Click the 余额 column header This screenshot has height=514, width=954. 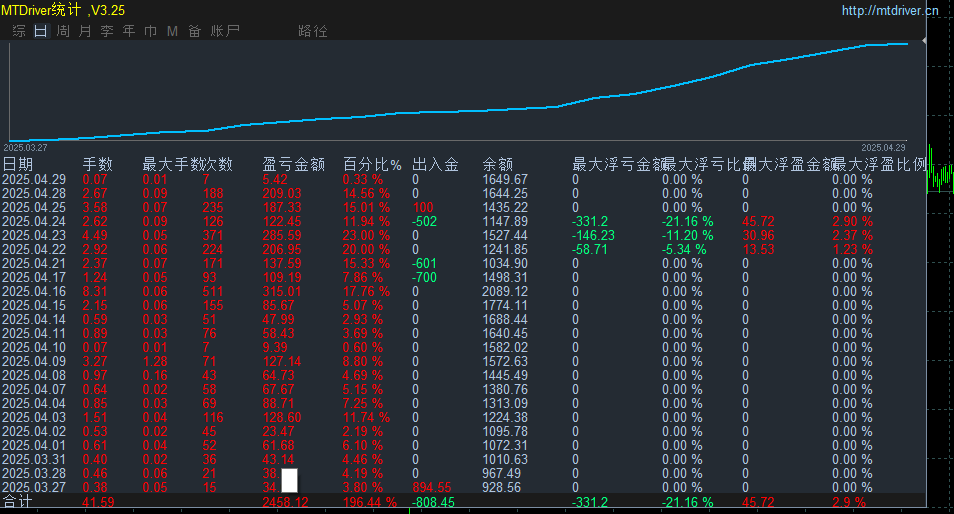coord(498,164)
